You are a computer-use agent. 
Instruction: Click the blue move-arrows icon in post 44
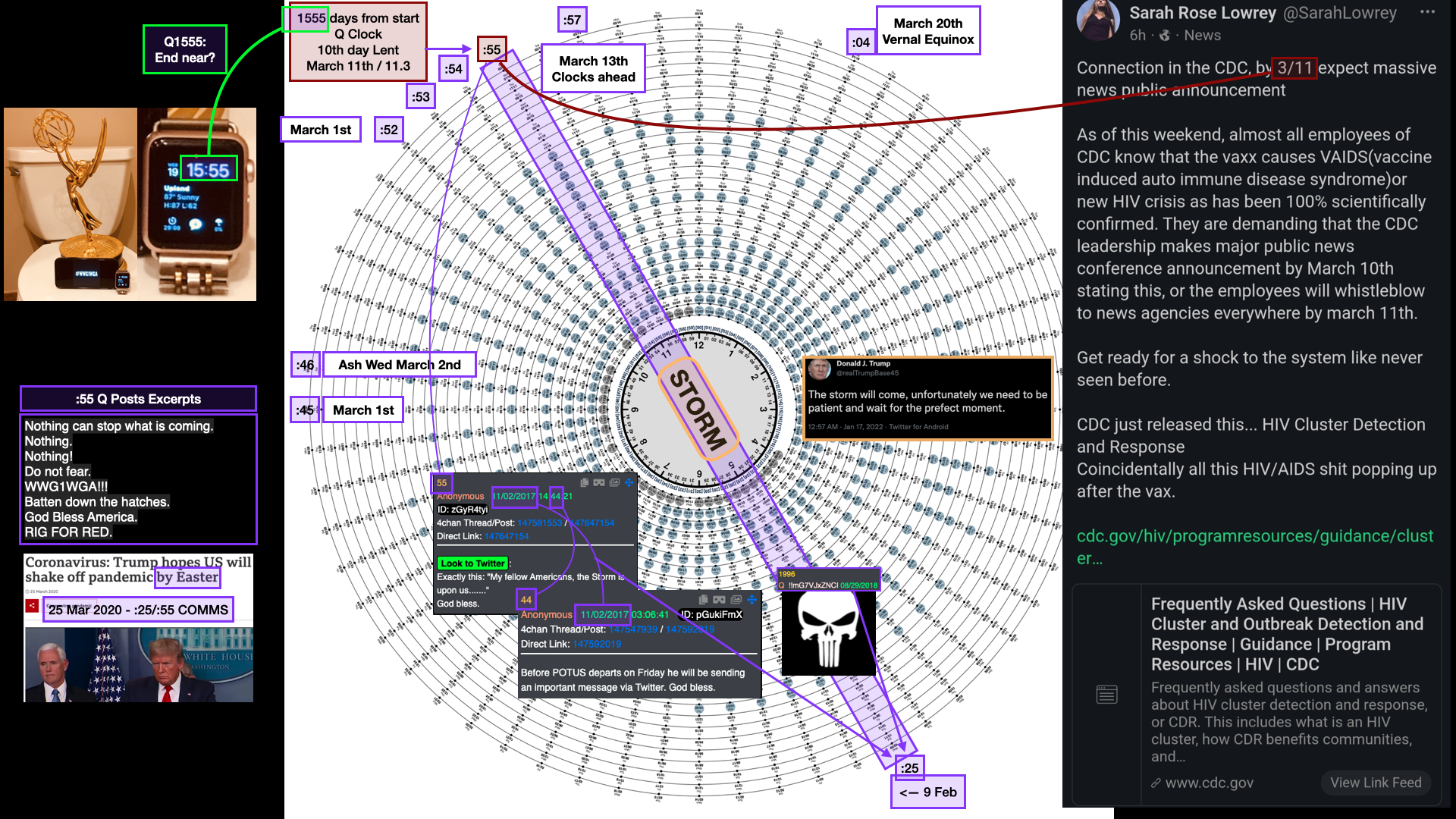pos(752,599)
